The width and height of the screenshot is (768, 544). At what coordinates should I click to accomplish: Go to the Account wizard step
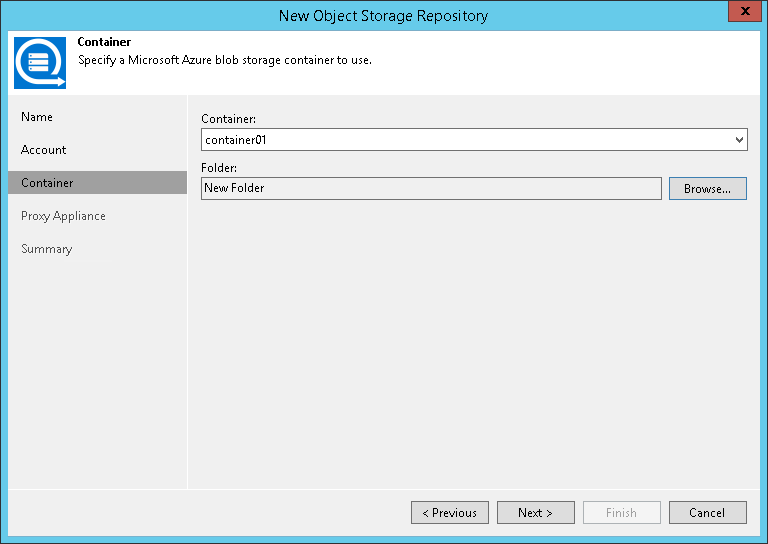(44, 150)
